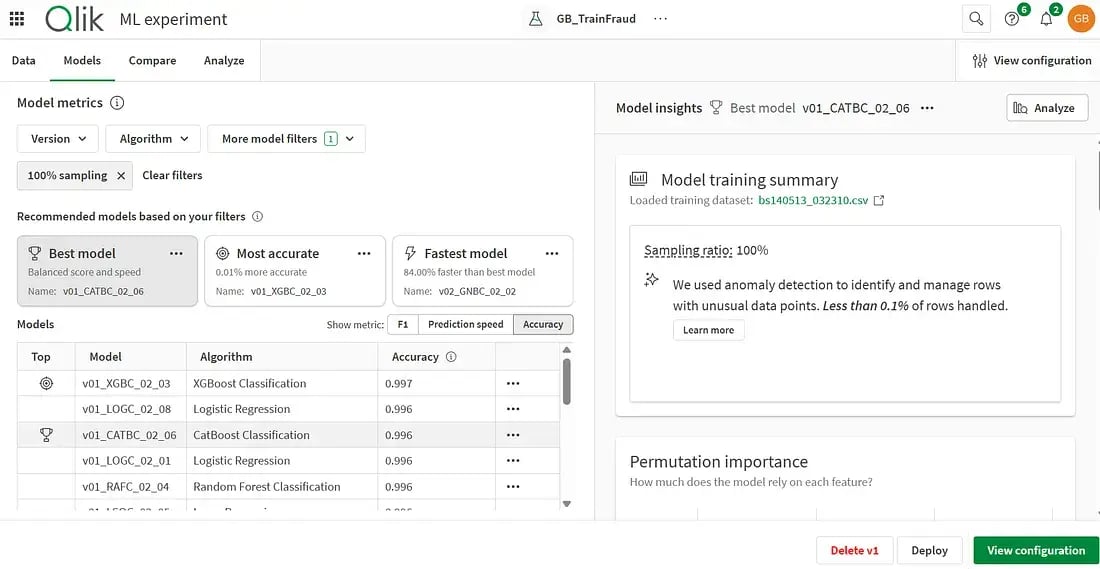Screen dimensions: 1100x569
Task: Open ellipsis menu next to GB_TrainFraud
Action: 660,19
